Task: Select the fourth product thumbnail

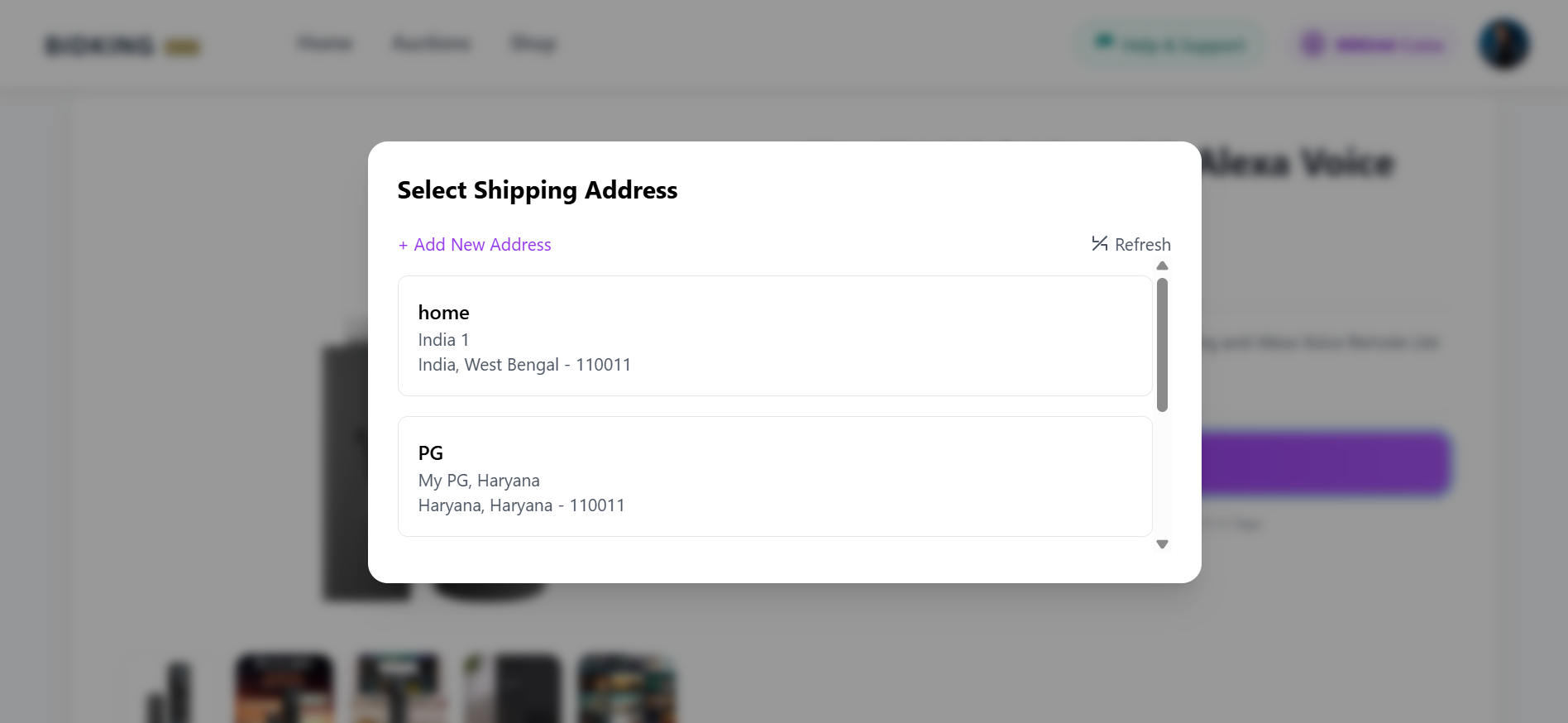Action: [x=513, y=688]
